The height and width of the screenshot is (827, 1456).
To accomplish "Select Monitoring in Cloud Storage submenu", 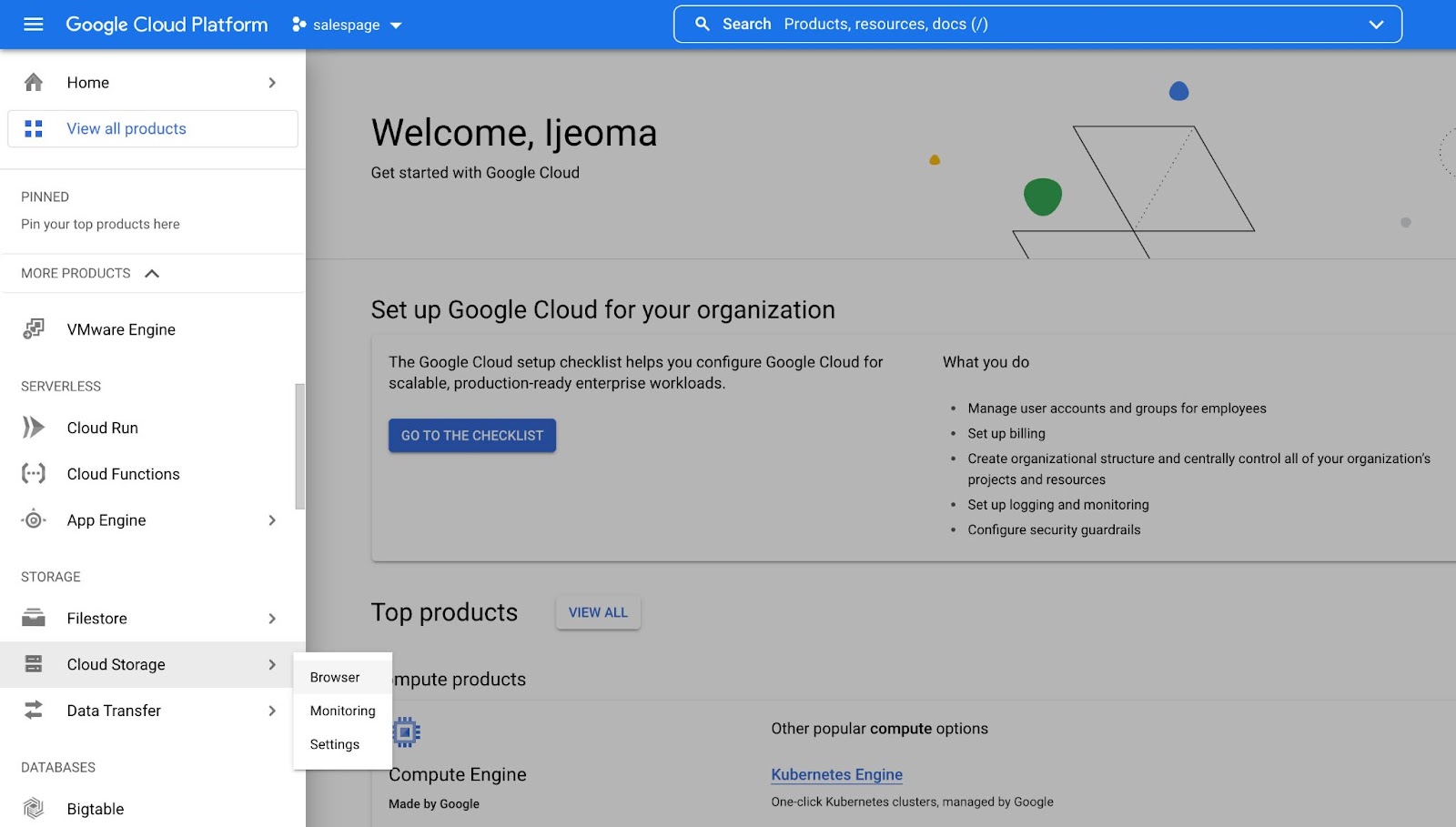I will (342, 711).
